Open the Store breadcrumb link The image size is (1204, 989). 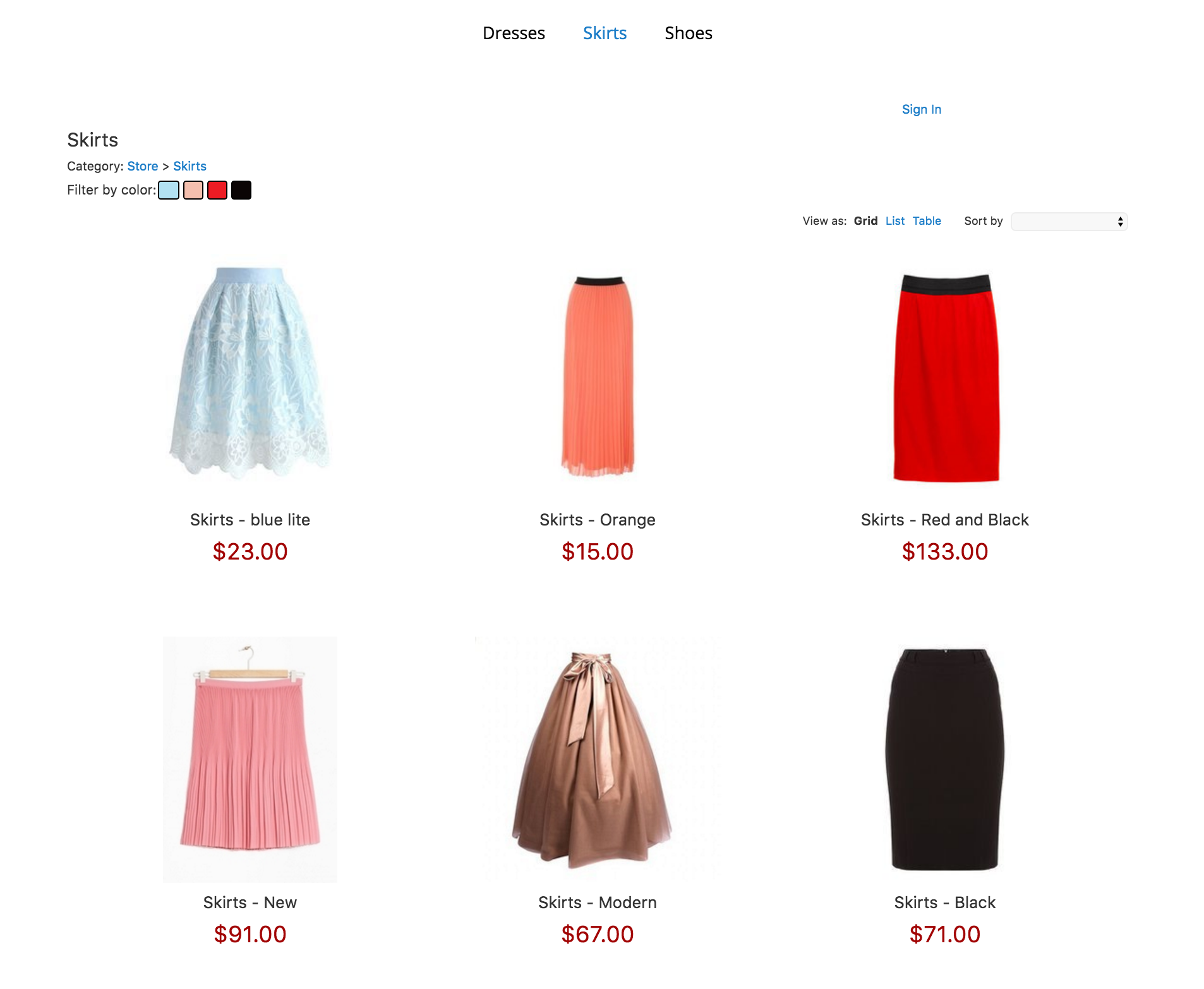pos(143,166)
